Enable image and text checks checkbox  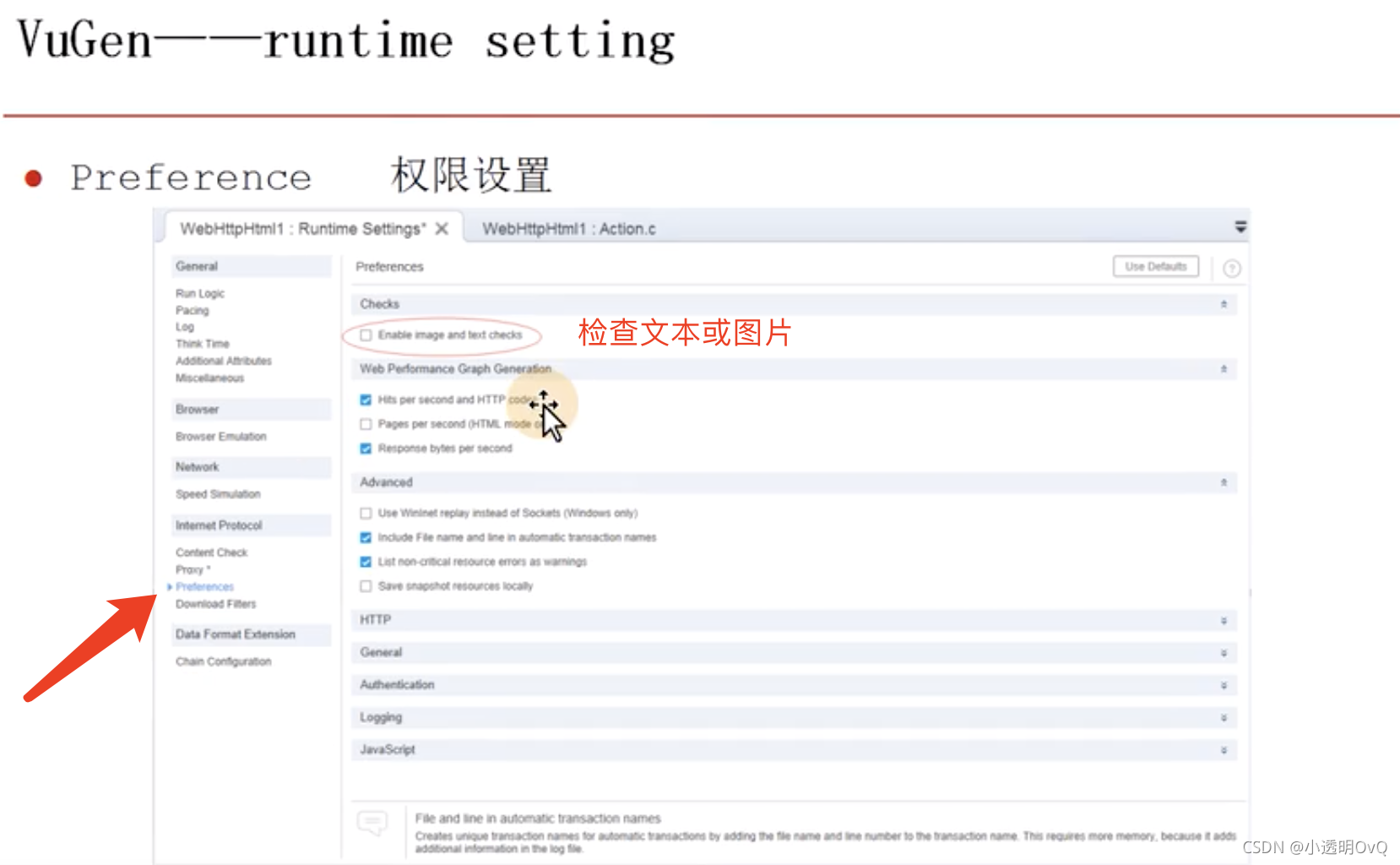point(366,335)
